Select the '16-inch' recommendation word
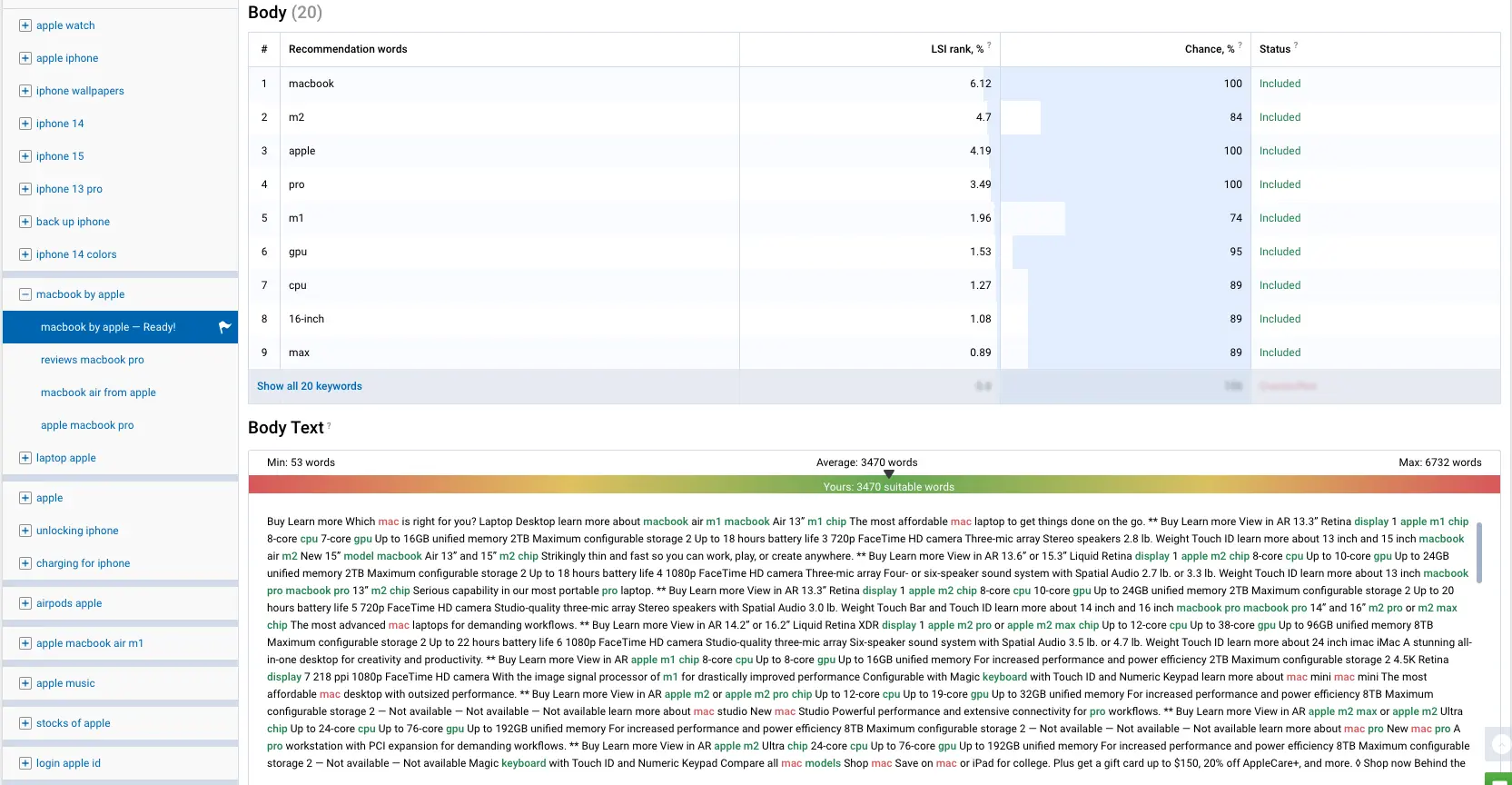Viewport: 1512px width, 785px height. (306, 319)
